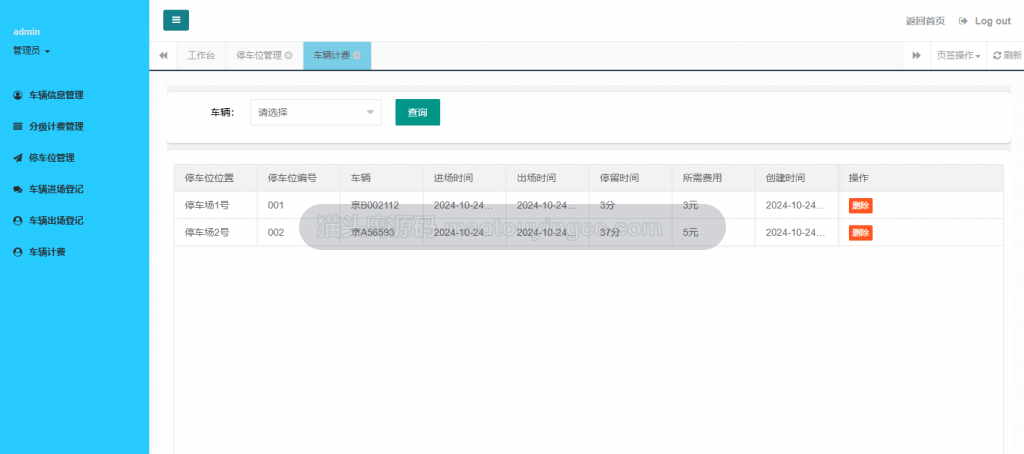Click the 创建时间 column header
Viewport: 1024px width, 454px height.
(x=796, y=178)
